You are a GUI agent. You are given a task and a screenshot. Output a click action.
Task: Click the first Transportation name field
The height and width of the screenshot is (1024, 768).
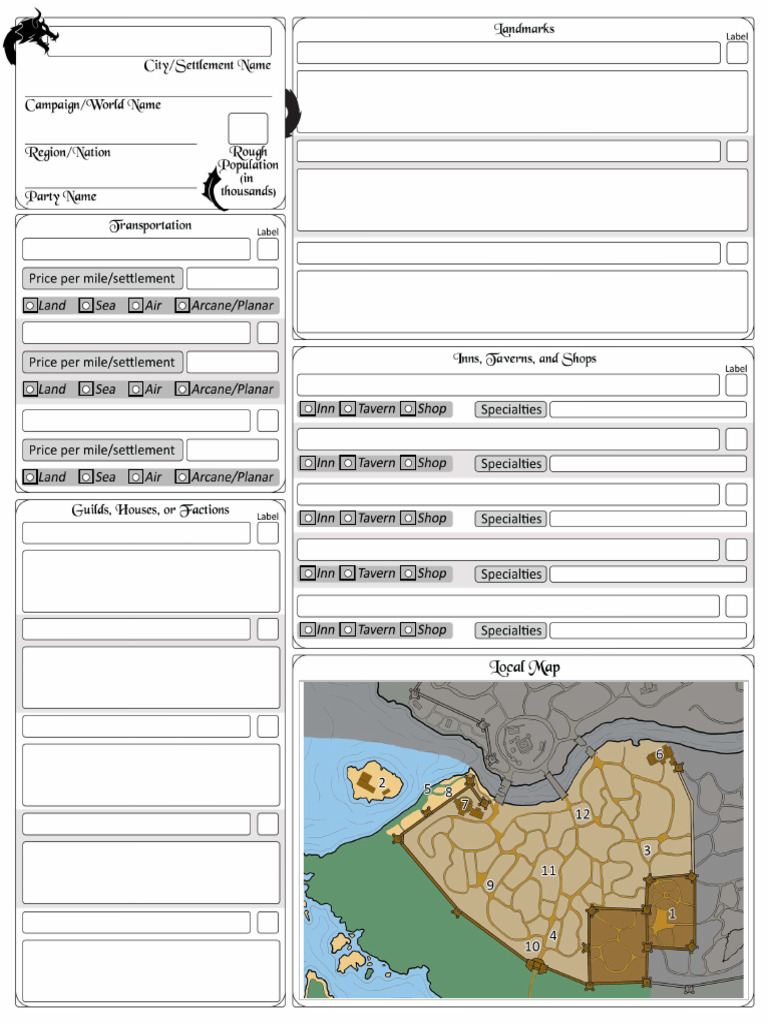(x=136, y=249)
